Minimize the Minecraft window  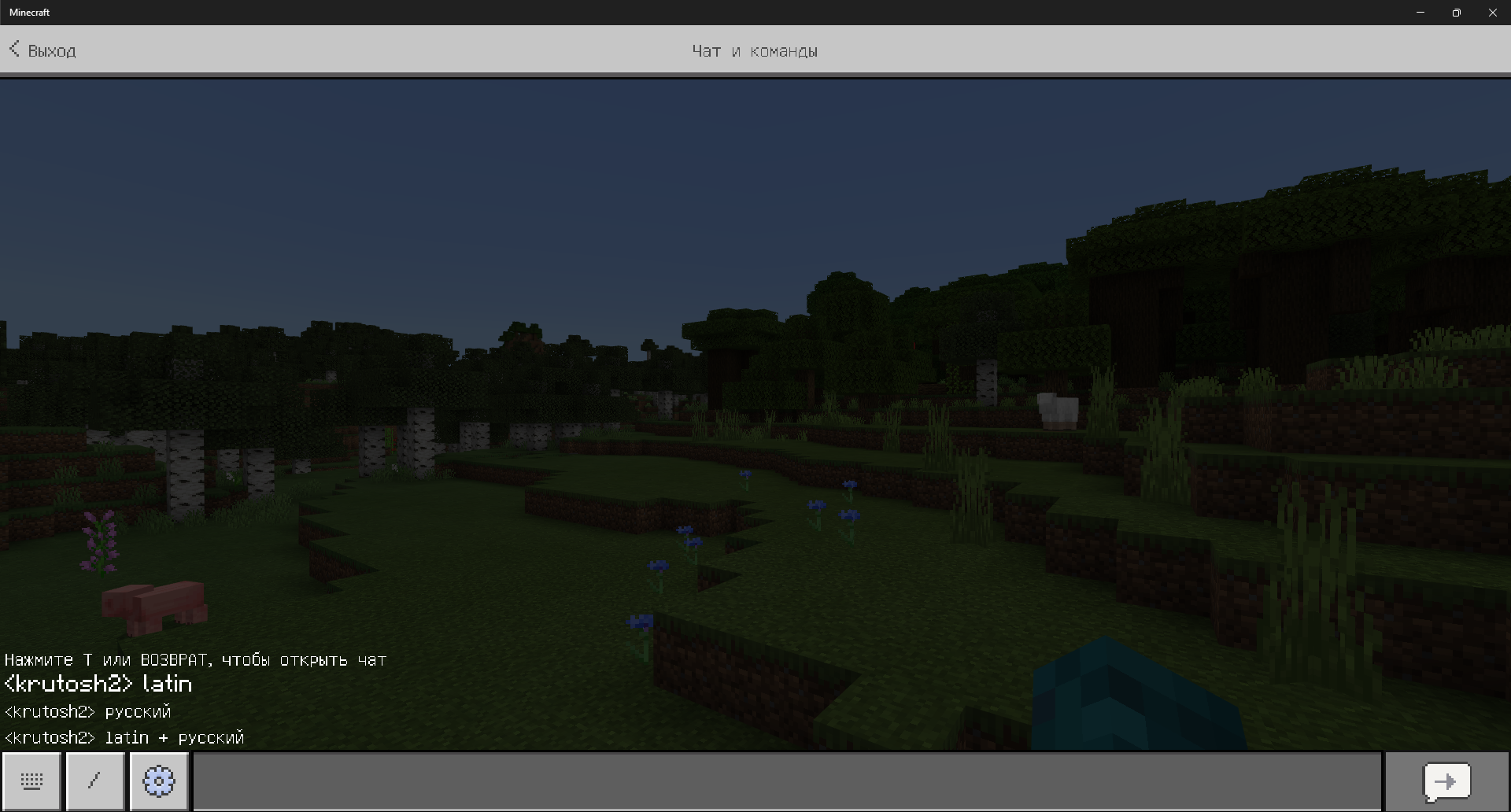pos(1420,13)
